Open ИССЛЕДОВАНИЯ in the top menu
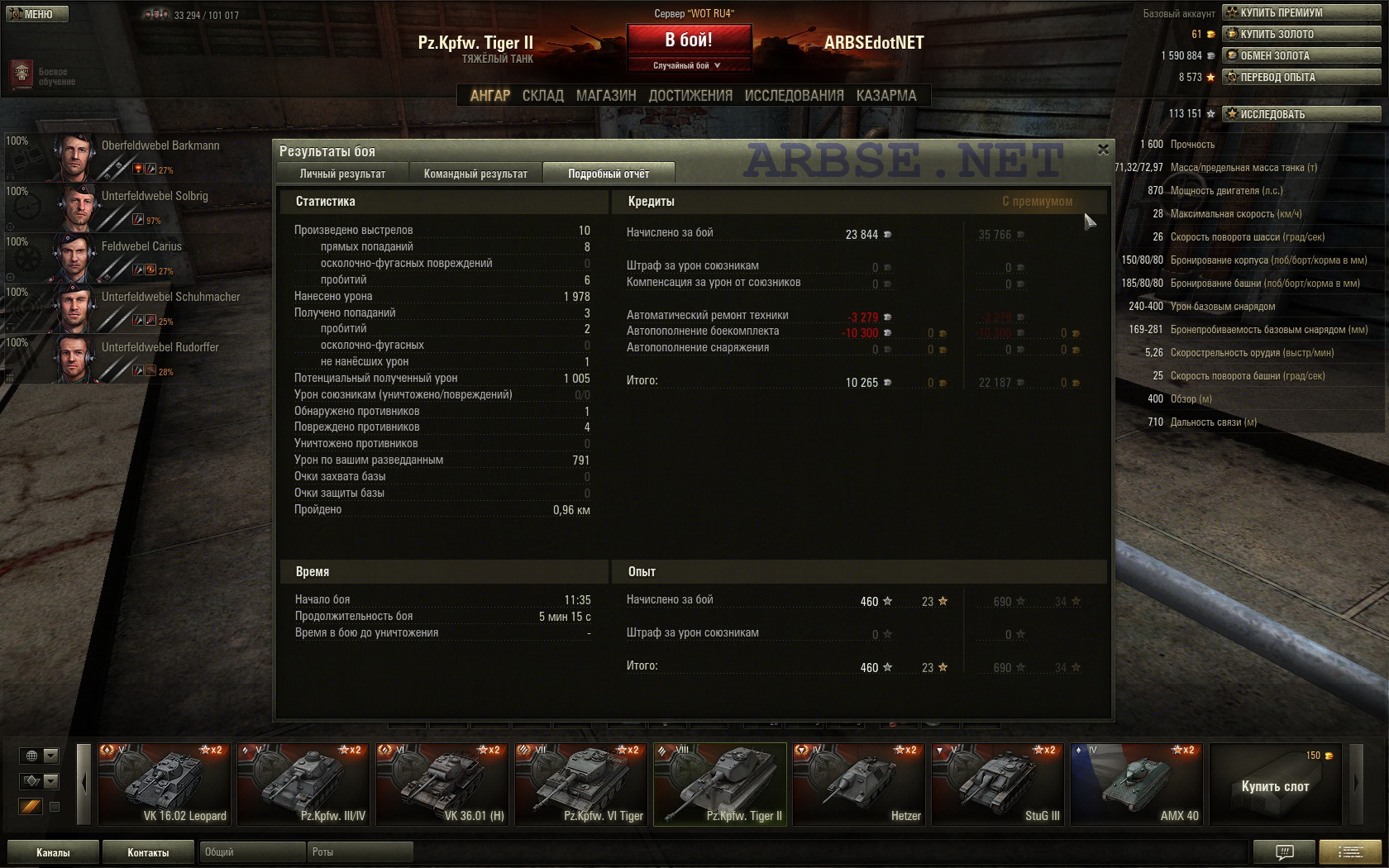1389x868 pixels. tap(794, 96)
